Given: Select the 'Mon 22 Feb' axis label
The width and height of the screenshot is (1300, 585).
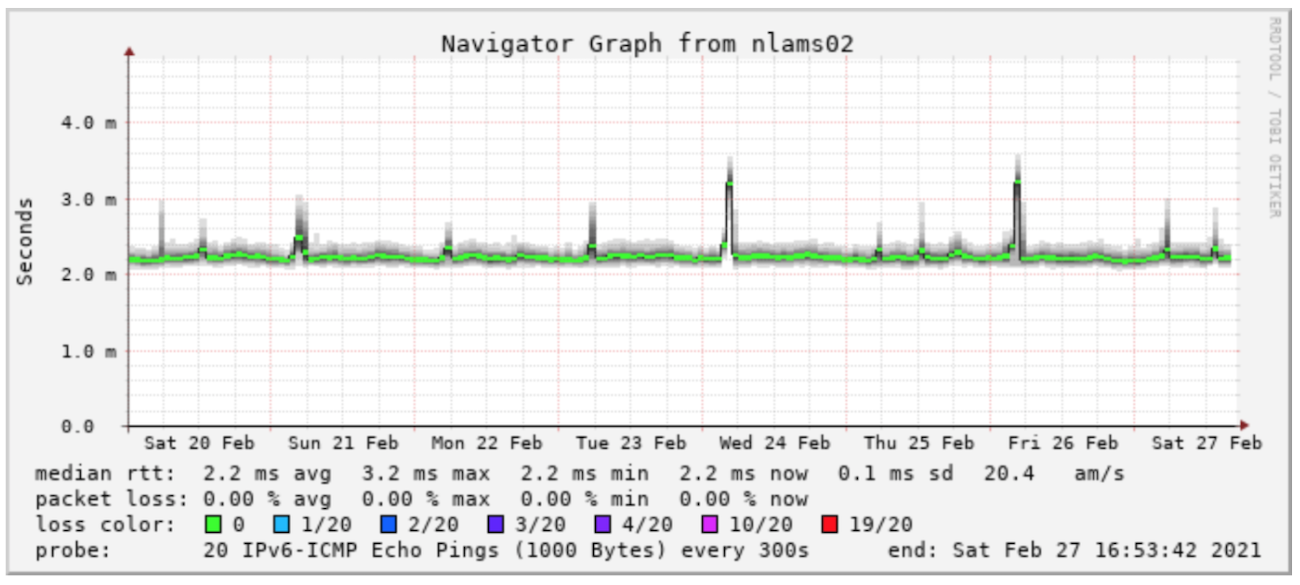Looking at the screenshot, I should click(x=487, y=443).
